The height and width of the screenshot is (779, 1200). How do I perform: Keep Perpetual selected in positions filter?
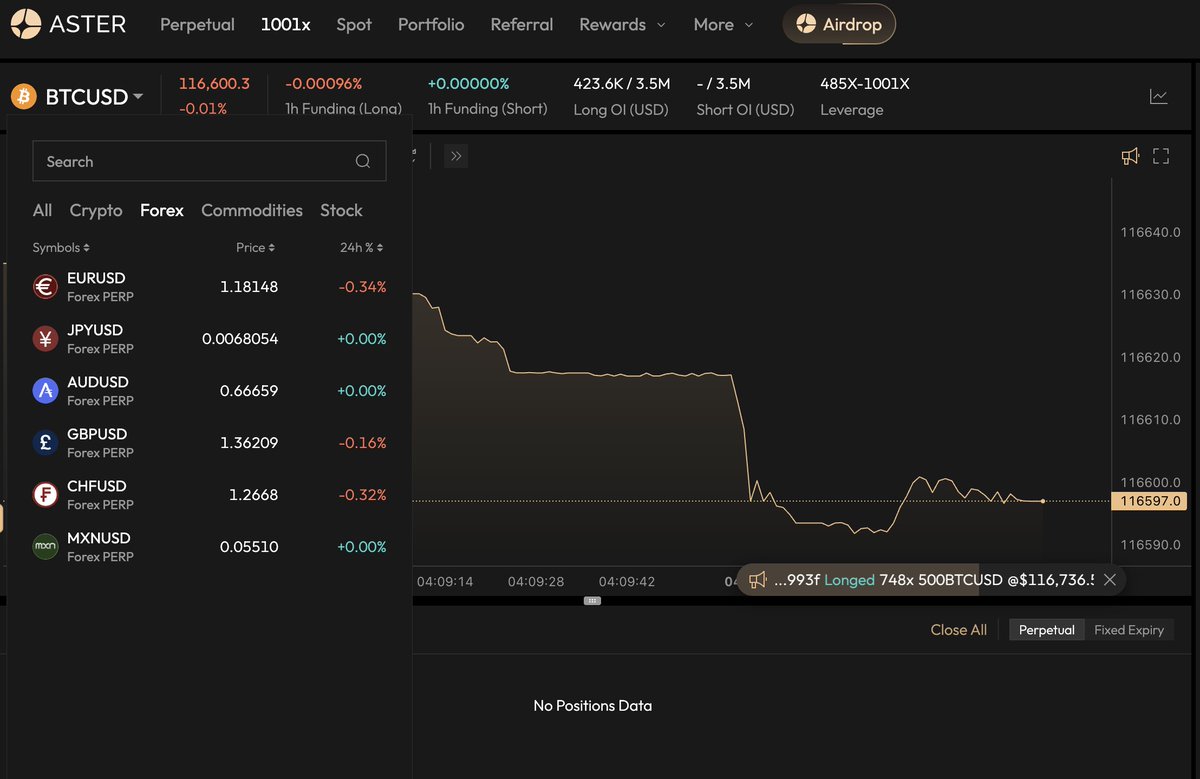tap(1046, 629)
